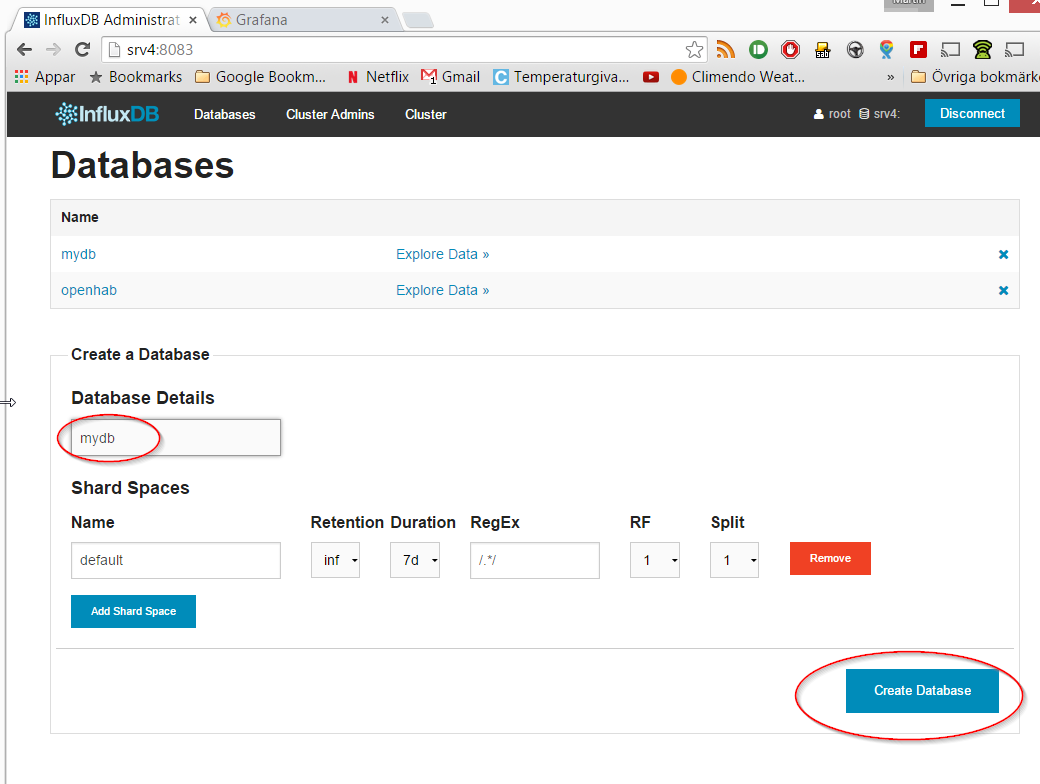Click the Pushbullet extension icon

(758, 48)
